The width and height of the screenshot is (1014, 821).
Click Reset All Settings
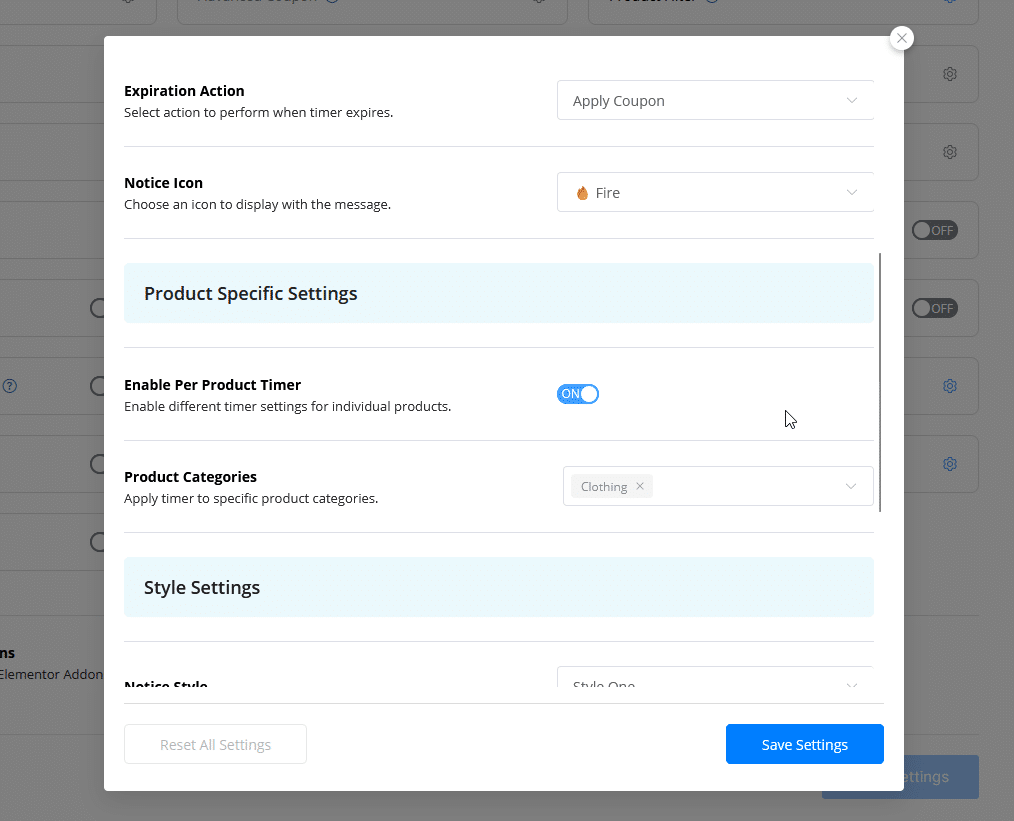[215, 744]
